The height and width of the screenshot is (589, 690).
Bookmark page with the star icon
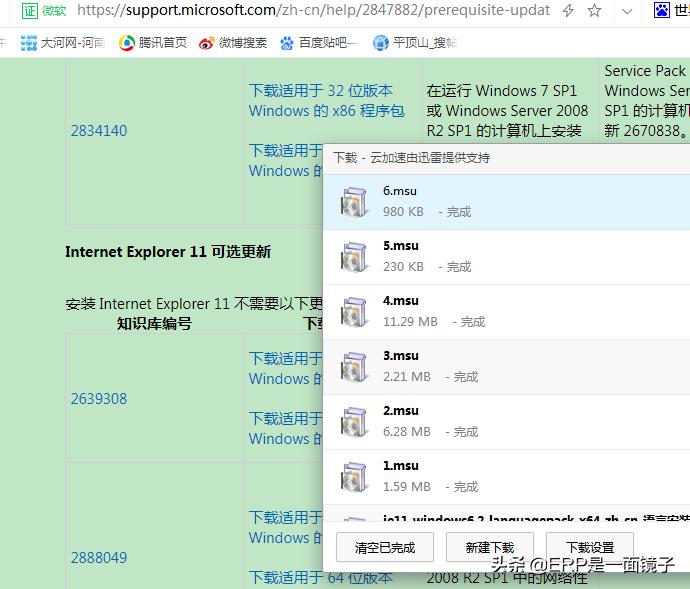(x=594, y=10)
